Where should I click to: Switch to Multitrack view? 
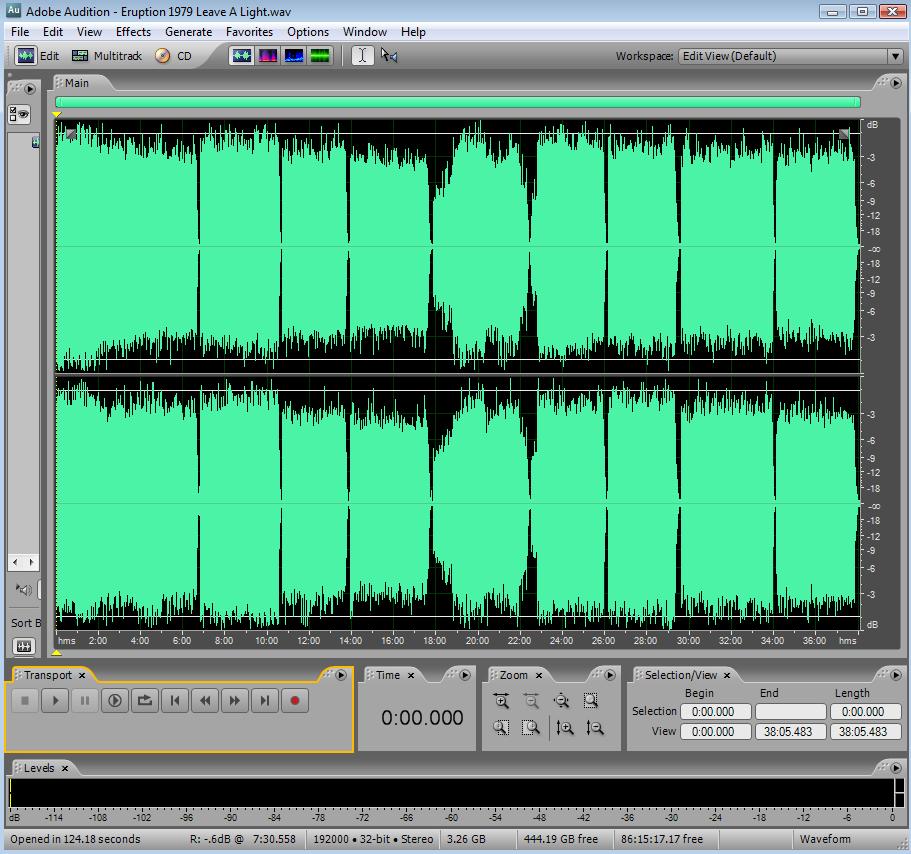[107, 56]
